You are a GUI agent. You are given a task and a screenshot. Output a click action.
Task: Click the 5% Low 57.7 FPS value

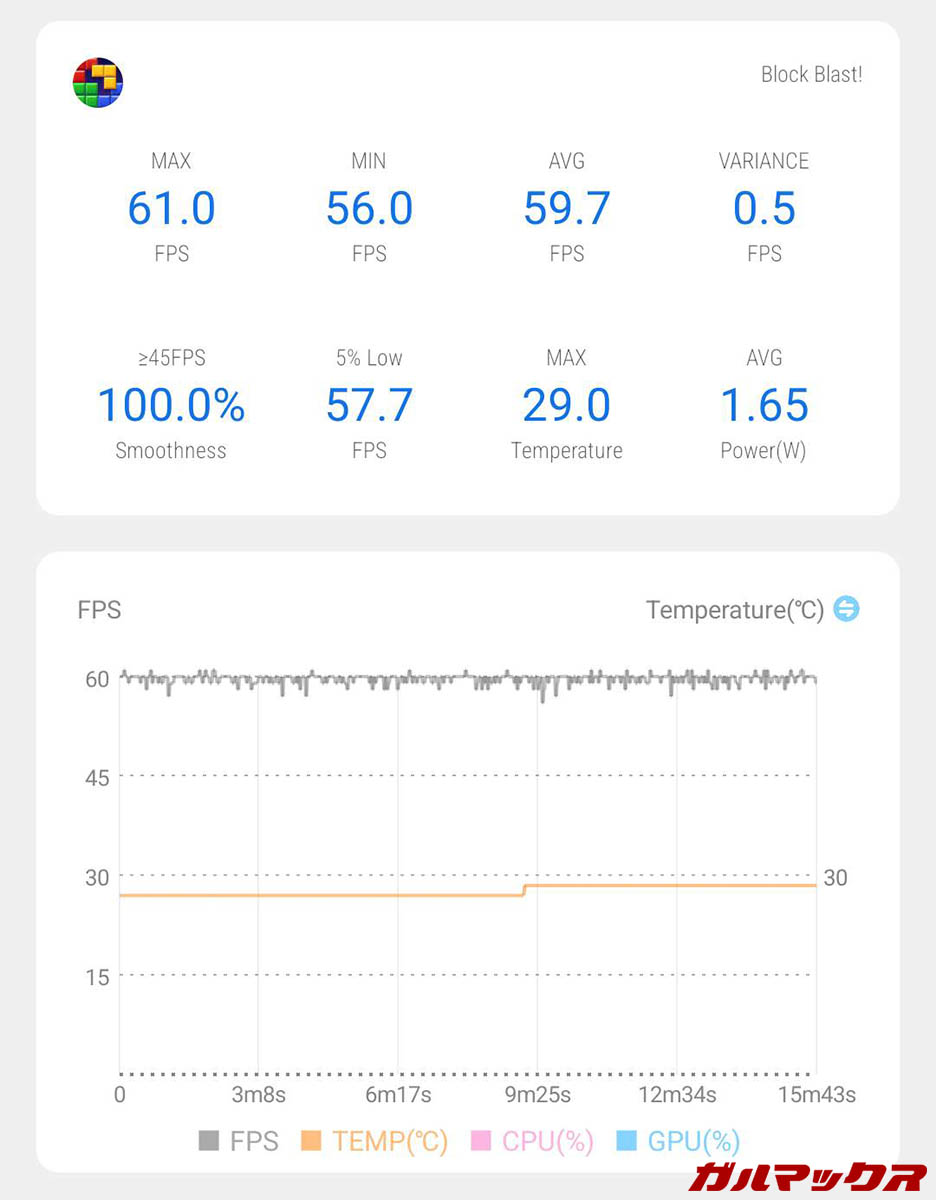369,405
